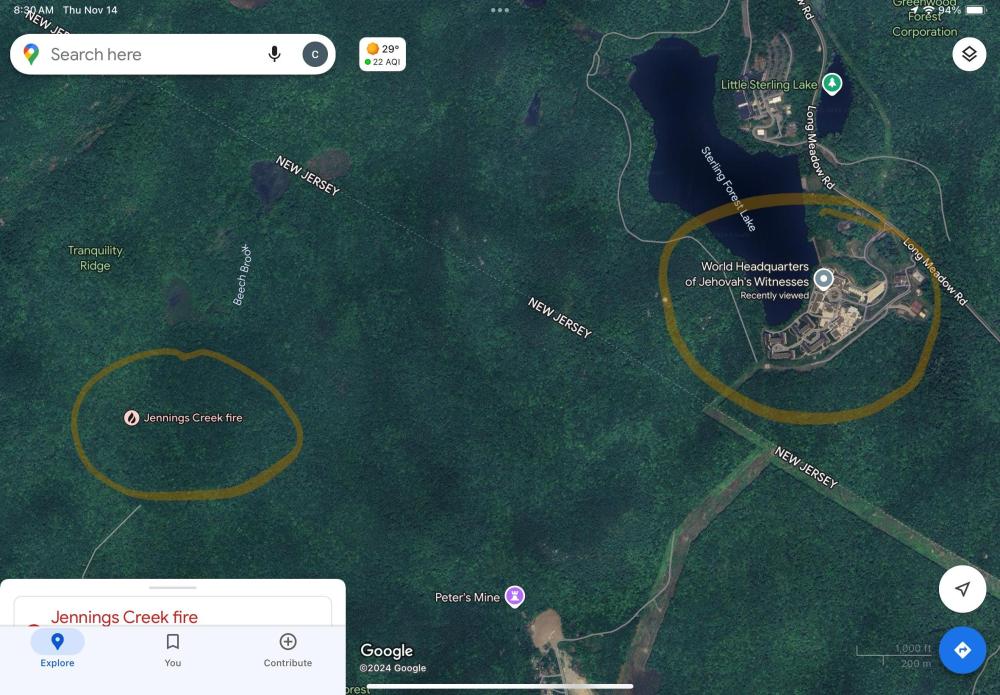Switch to the Contribute tab
Image resolution: width=1000 pixels, height=695 pixels.
tap(288, 650)
